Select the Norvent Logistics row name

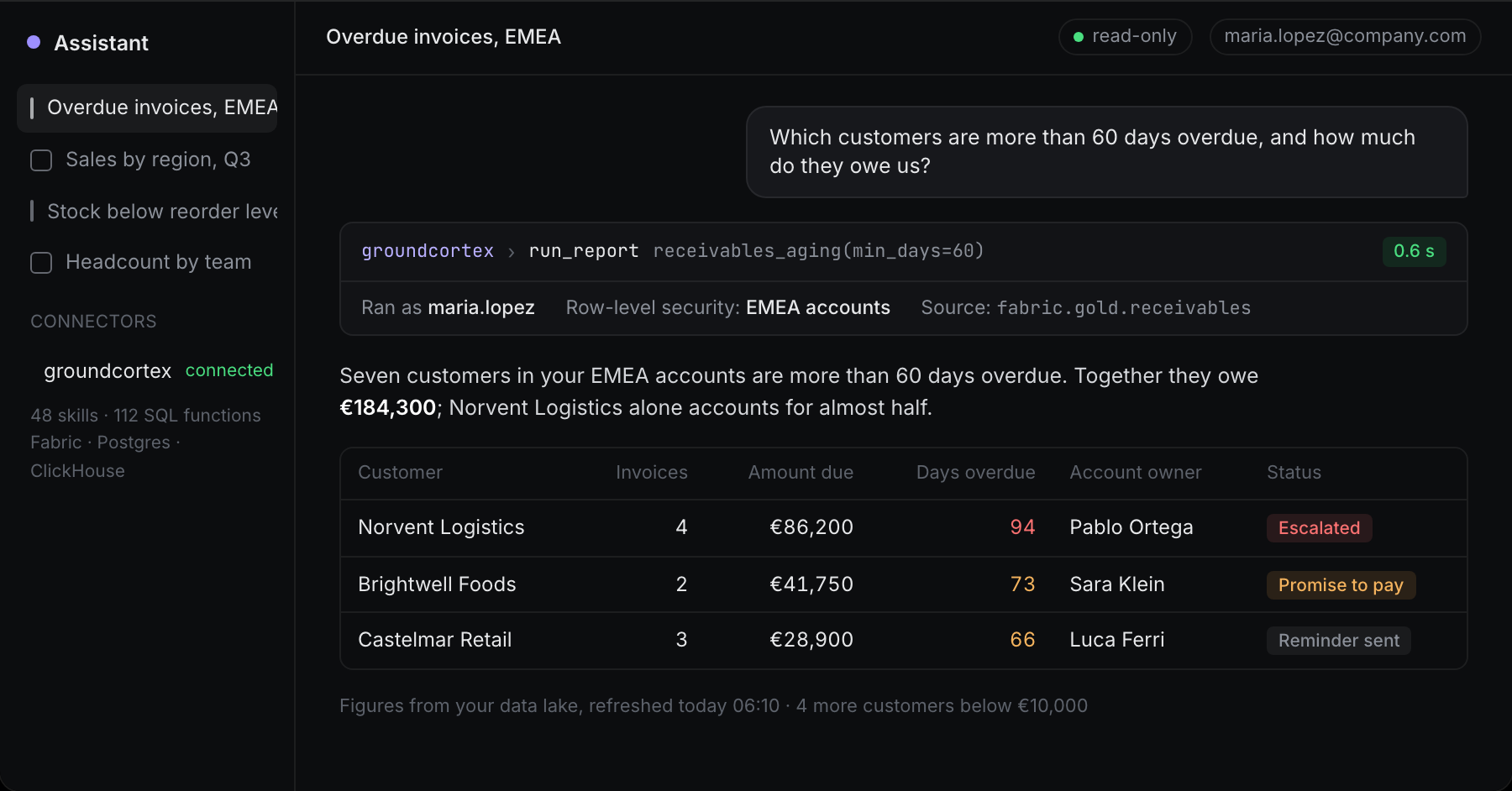pos(441,527)
